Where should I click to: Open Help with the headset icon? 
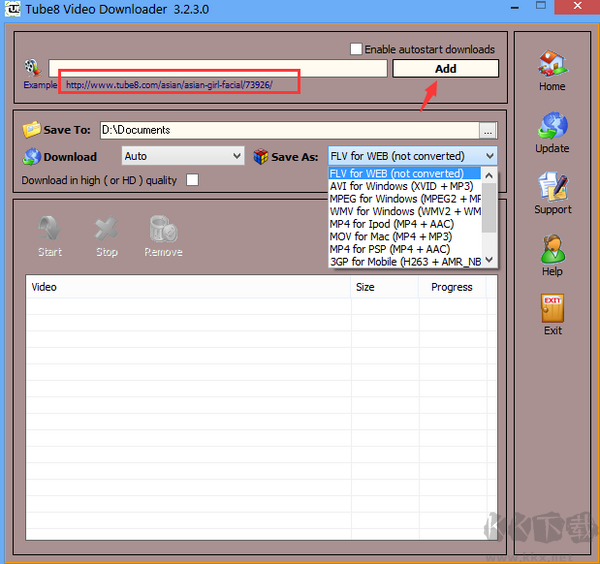point(552,249)
